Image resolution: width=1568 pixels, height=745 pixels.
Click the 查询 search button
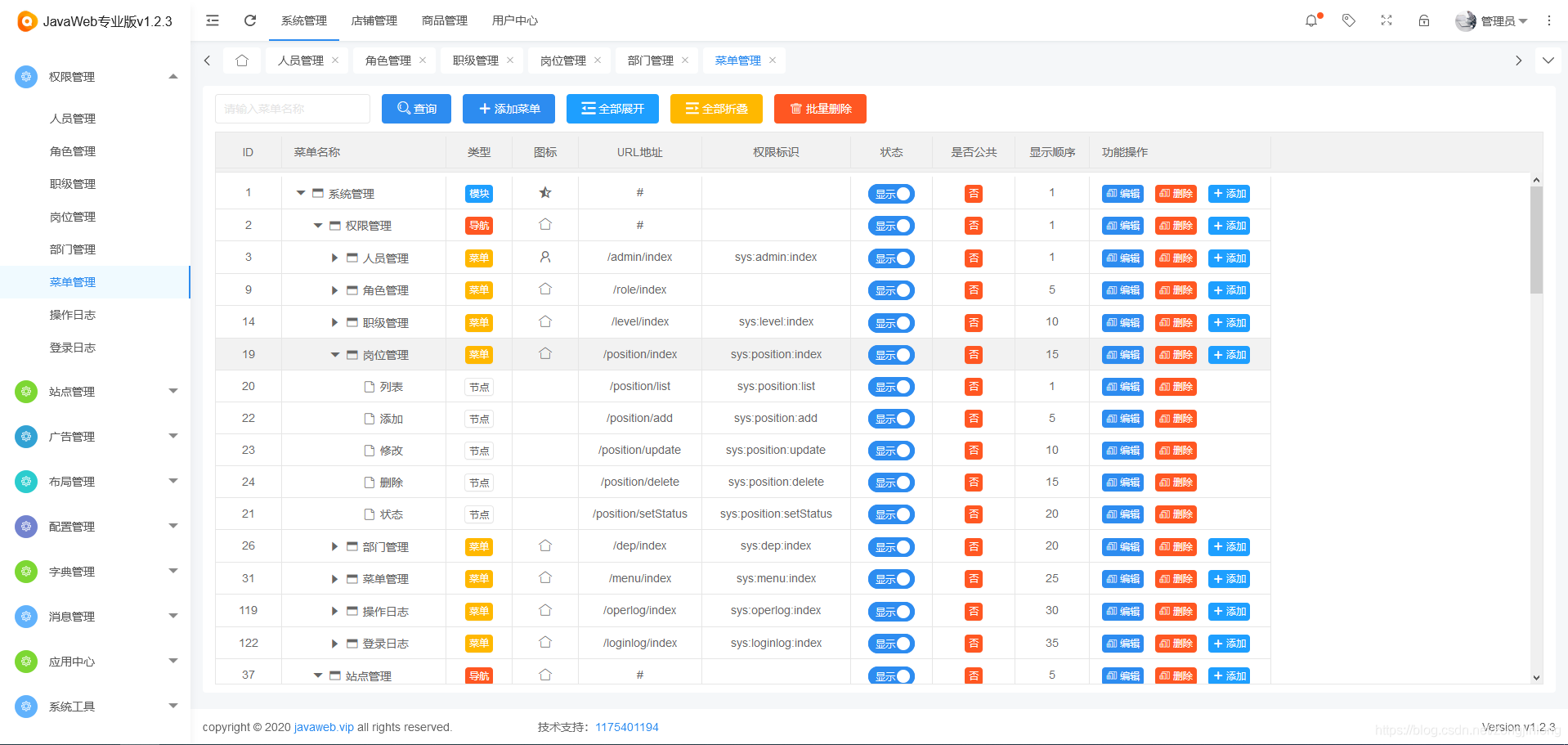[416, 109]
